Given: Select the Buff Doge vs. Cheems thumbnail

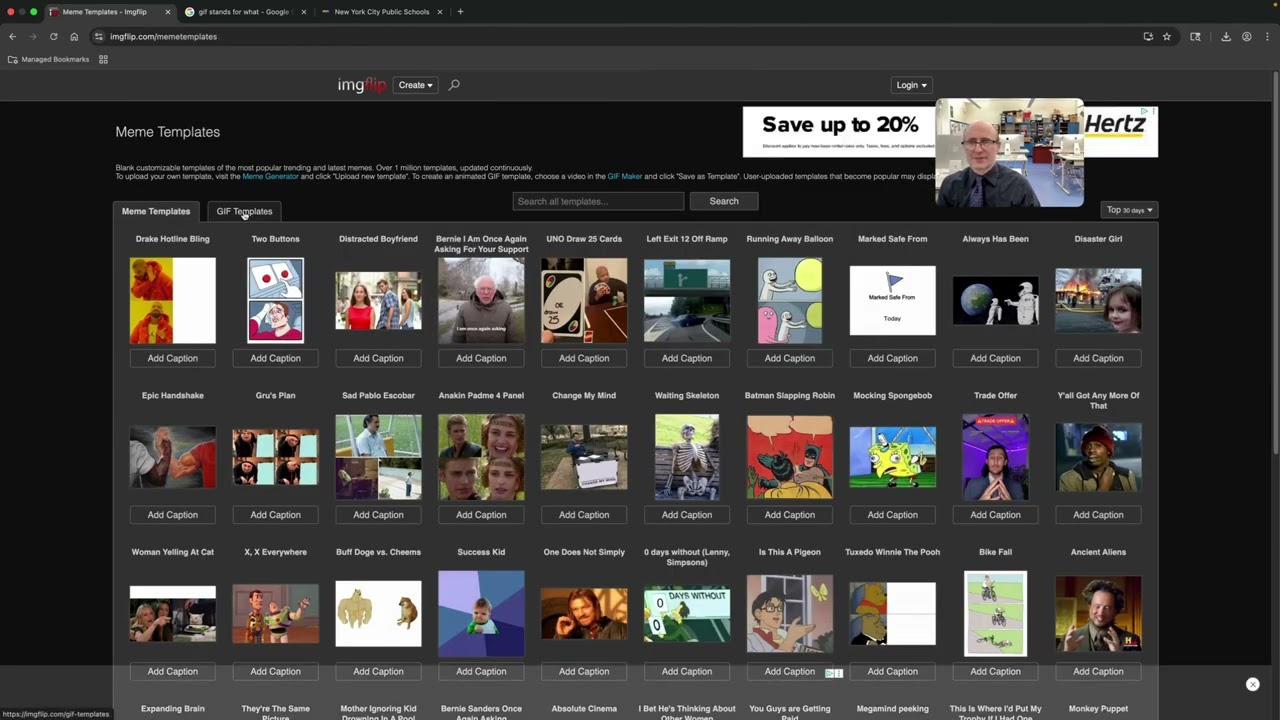Looking at the screenshot, I should [x=378, y=614].
